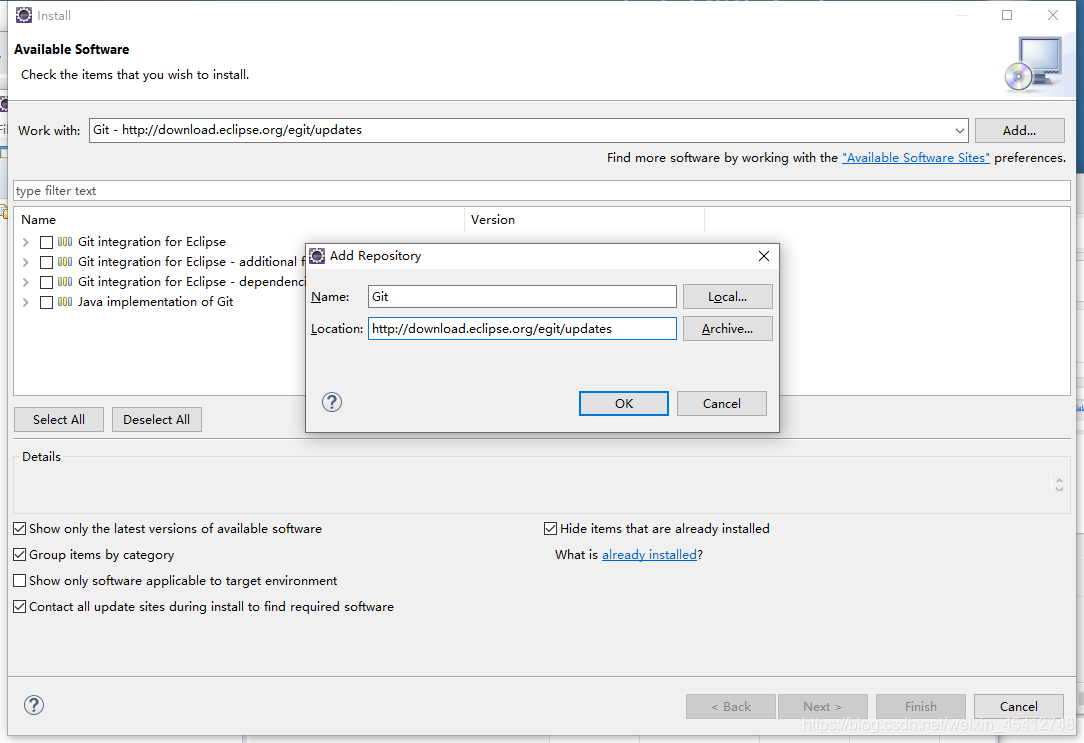
Task: Click the Version column header
Action: point(584,220)
